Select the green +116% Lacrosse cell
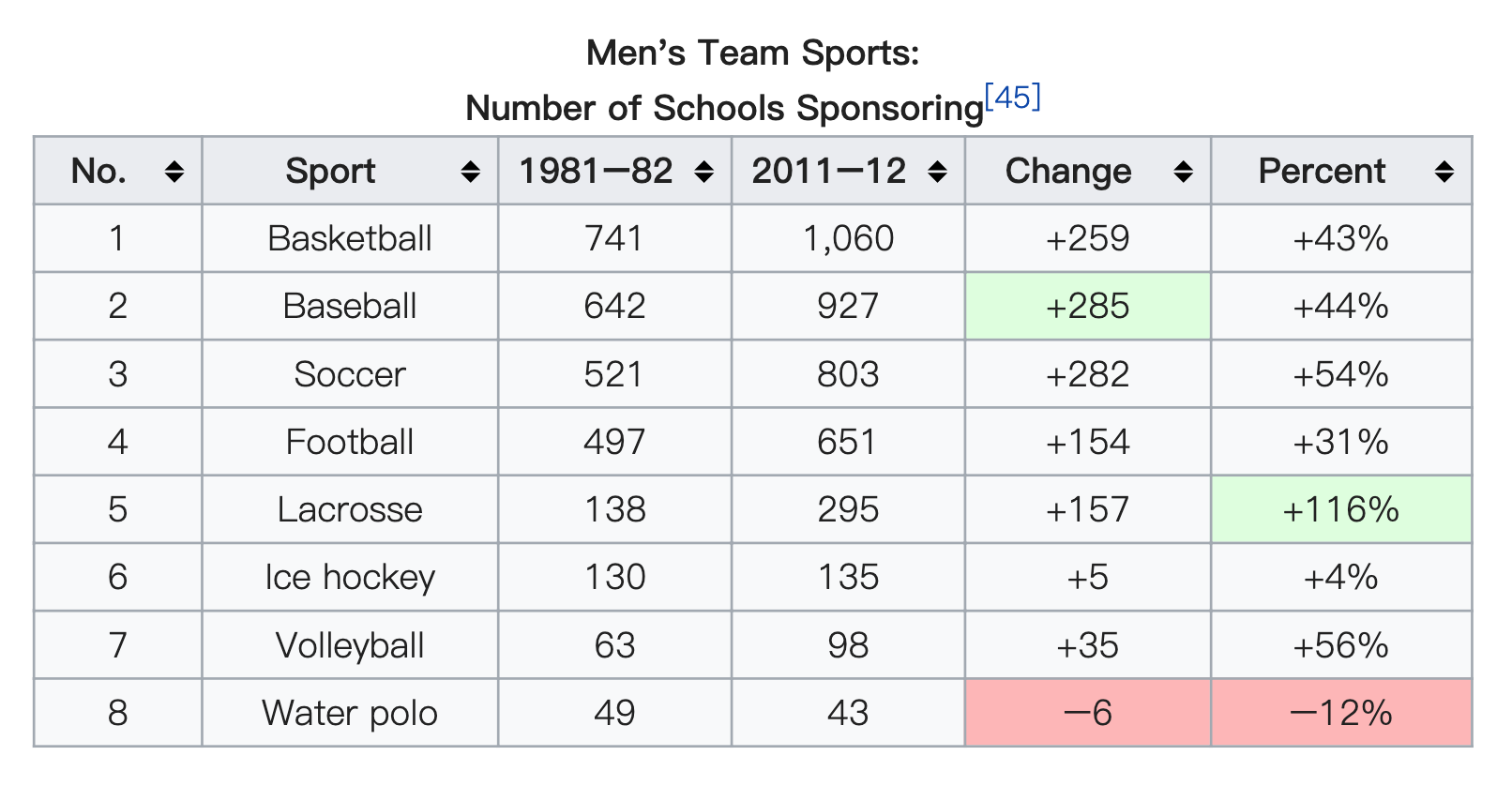The width and height of the screenshot is (1512, 786). 1341,509
